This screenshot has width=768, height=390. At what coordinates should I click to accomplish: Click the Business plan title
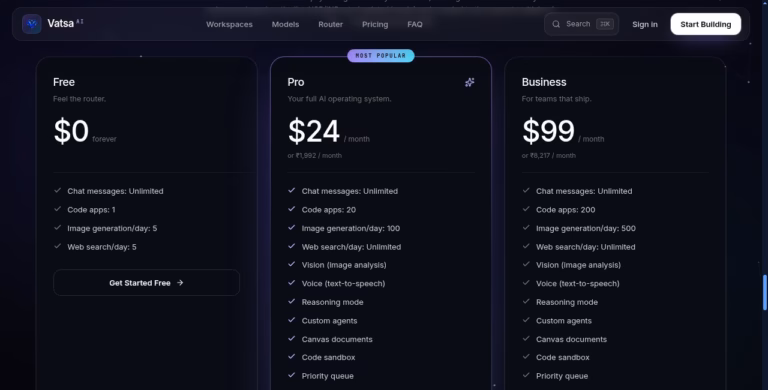[544, 82]
